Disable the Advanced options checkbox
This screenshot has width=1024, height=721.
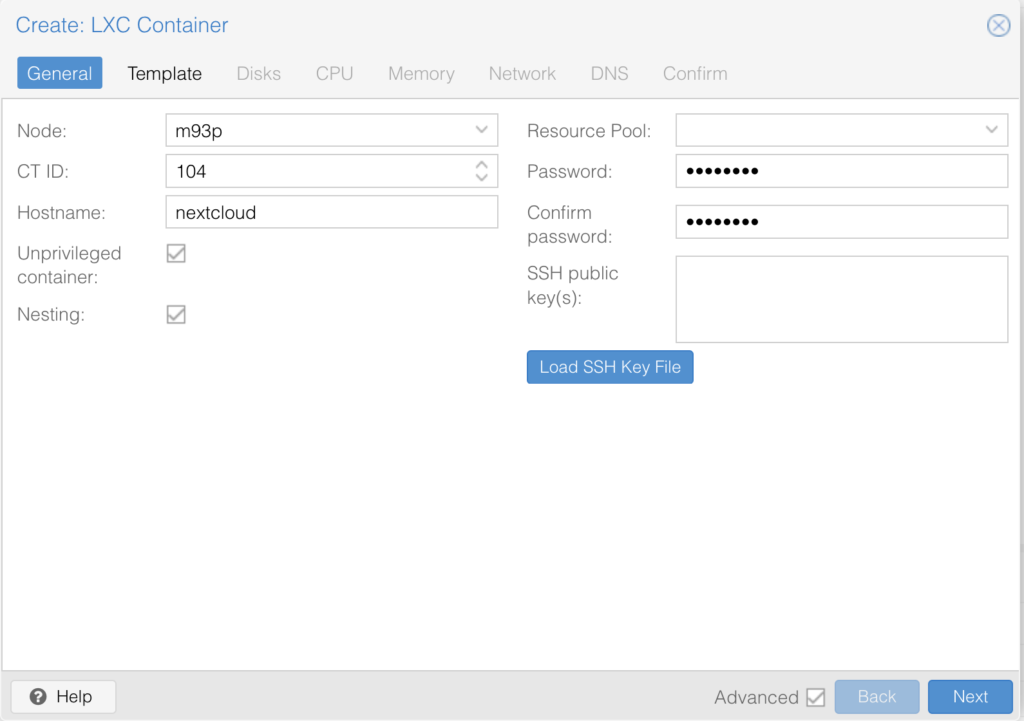click(815, 697)
